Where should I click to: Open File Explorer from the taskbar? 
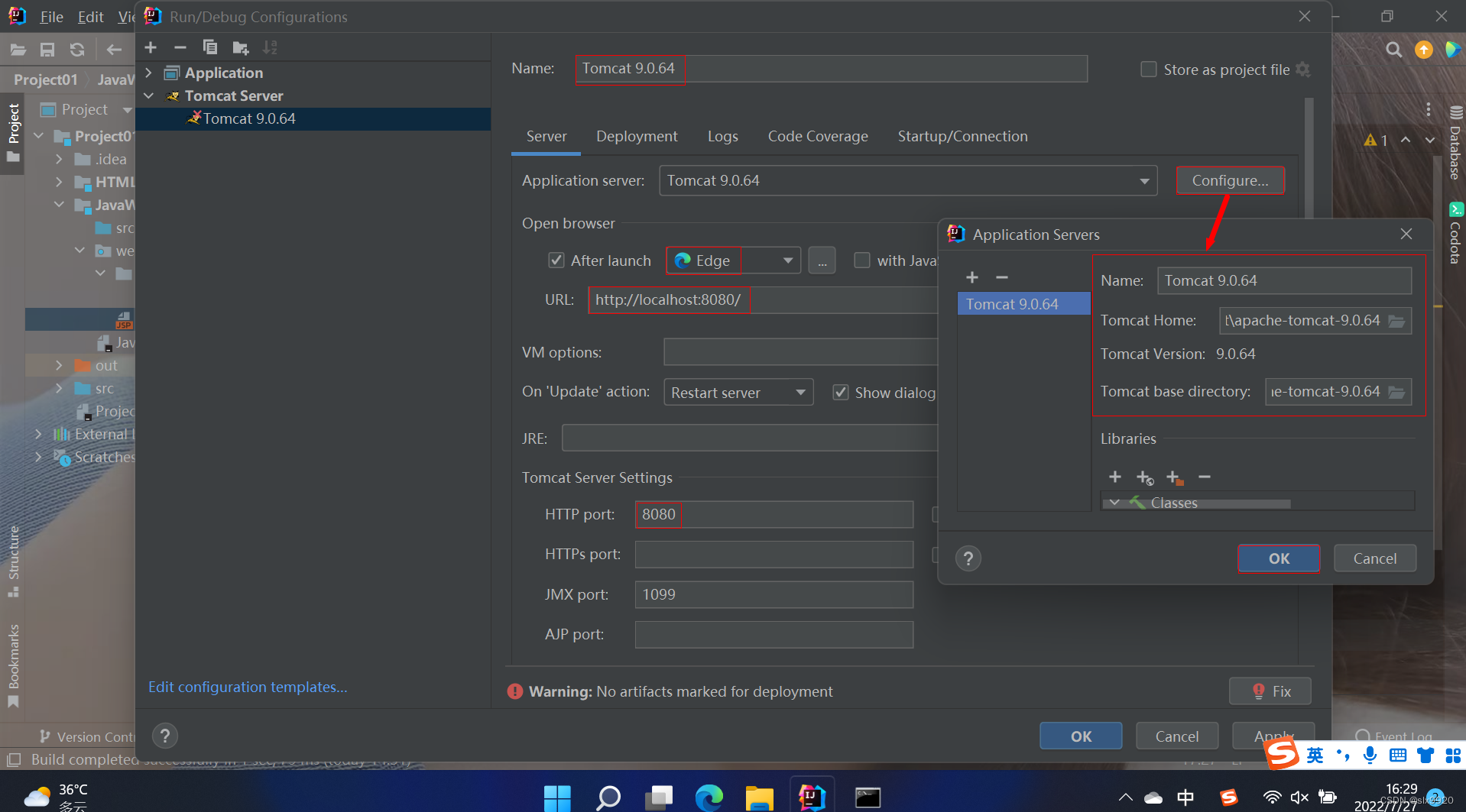(759, 797)
